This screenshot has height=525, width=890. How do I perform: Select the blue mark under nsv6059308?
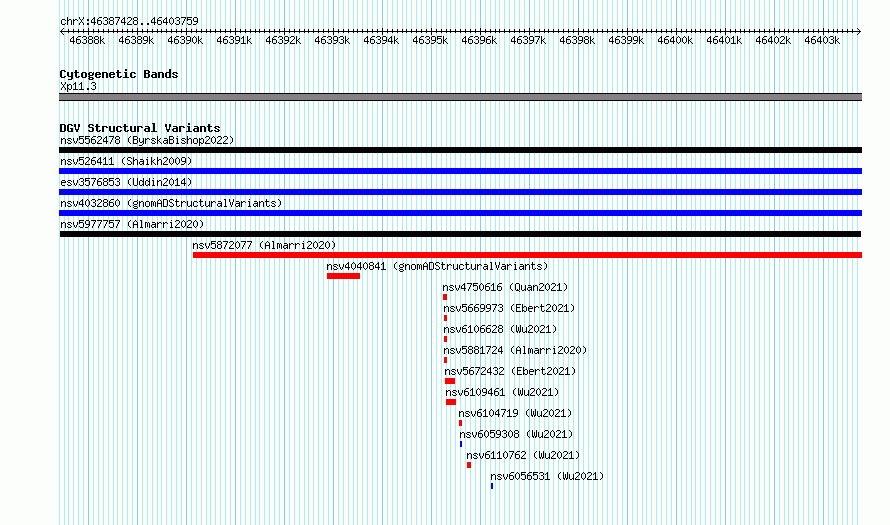461,444
